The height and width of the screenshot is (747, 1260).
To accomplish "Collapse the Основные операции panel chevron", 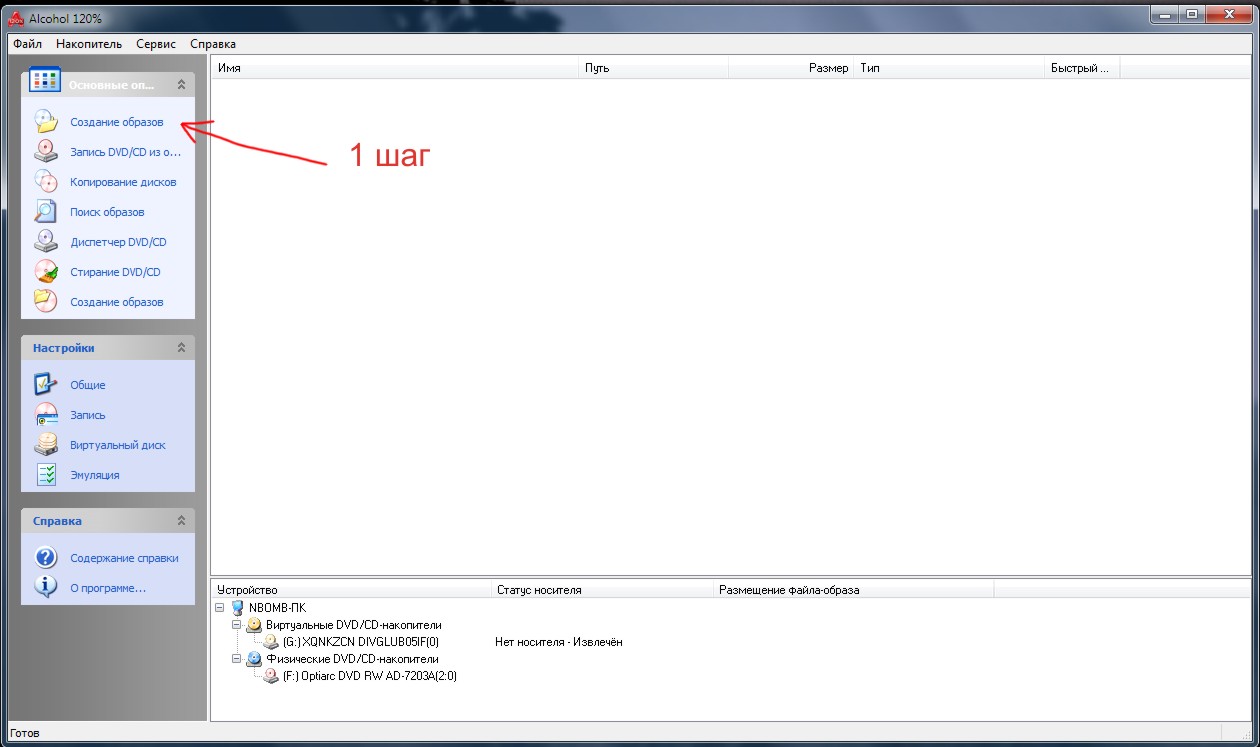I will pyautogui.click(x=181, y=85).
